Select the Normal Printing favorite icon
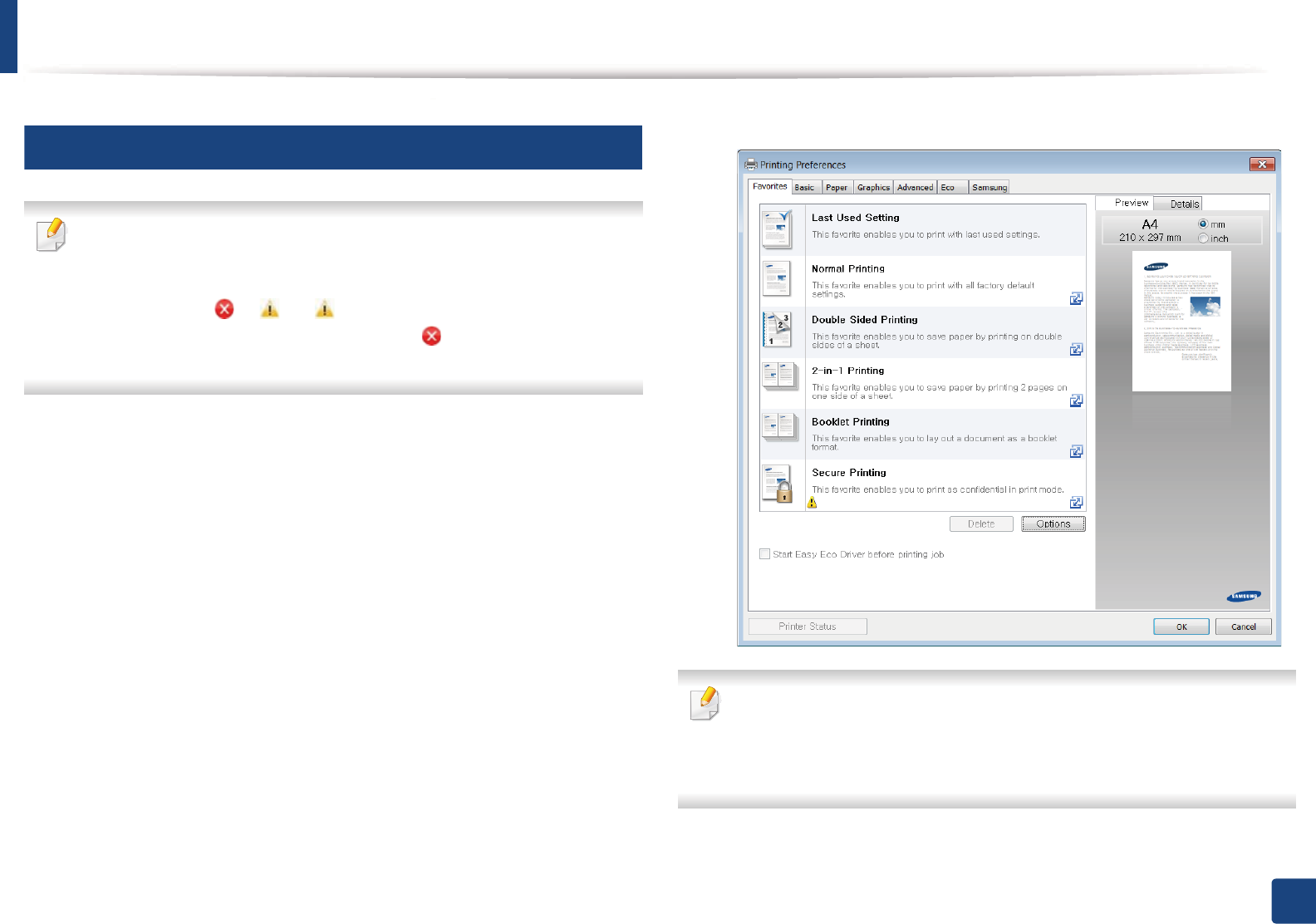This screenshot has width=1316, height=924. [x=777, y=279]
